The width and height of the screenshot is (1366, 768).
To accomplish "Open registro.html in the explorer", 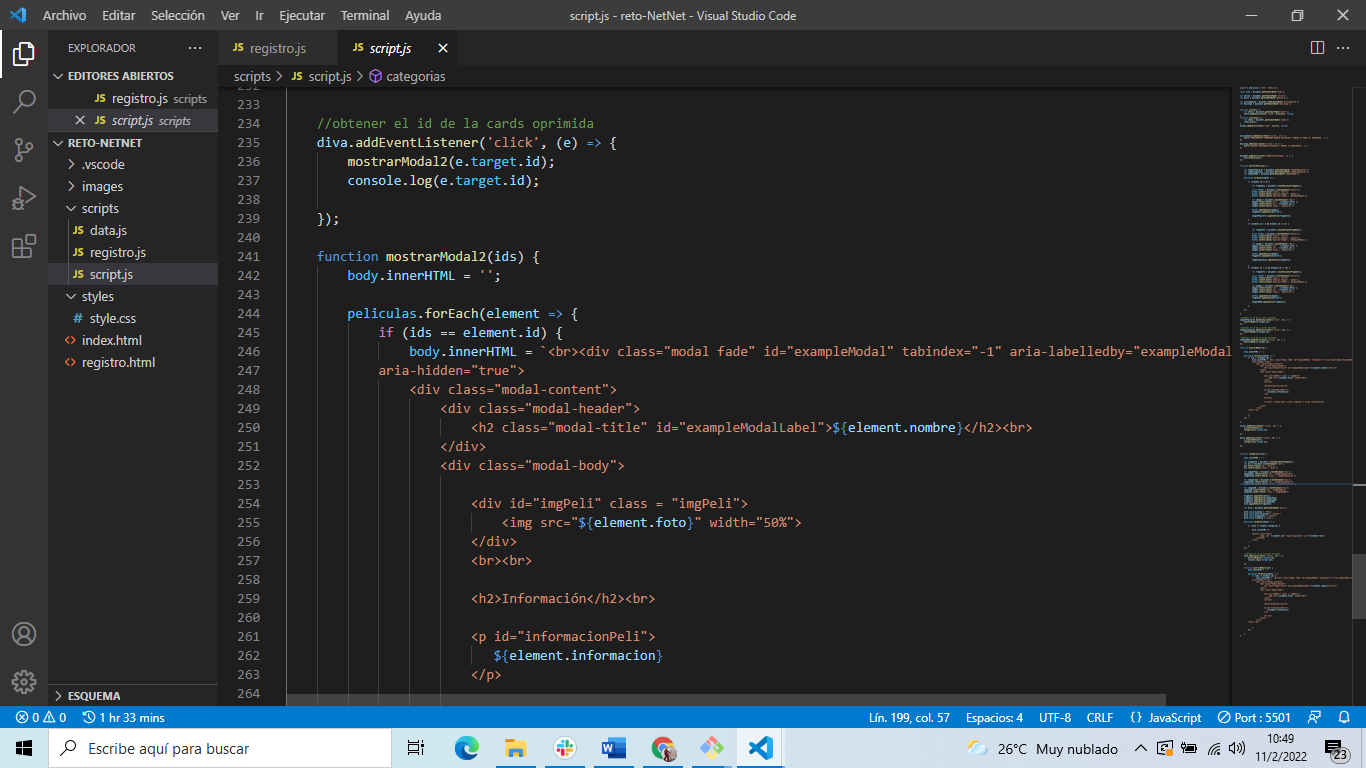I will click(133, 362).
